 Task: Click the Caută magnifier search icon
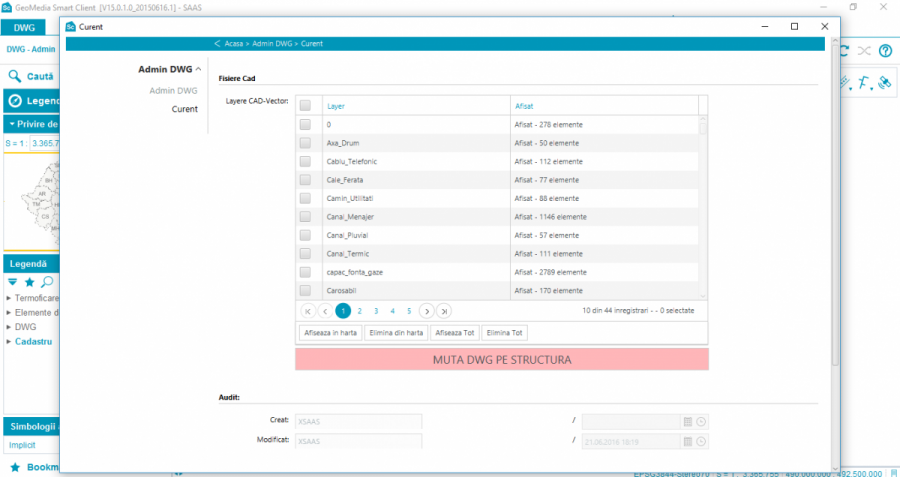click(x=15, y=76)
